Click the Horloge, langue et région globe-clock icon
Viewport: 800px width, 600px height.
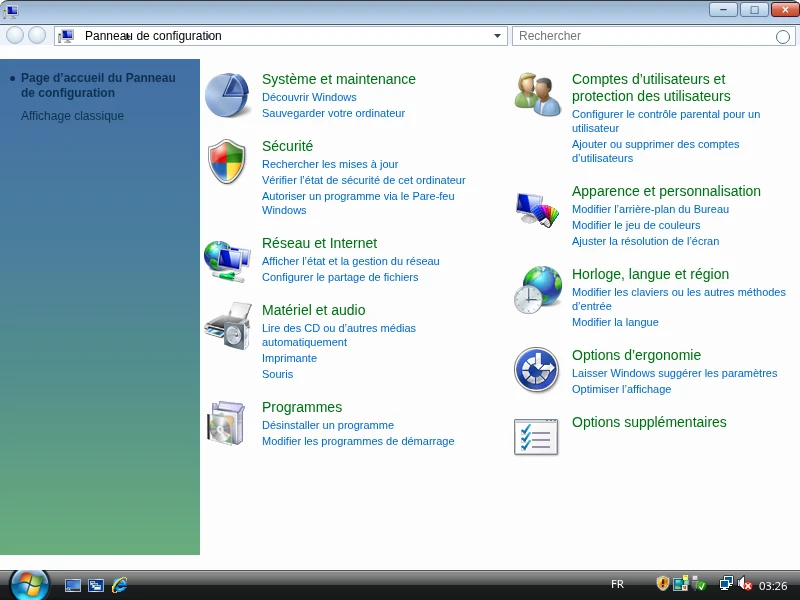[537, 289]
